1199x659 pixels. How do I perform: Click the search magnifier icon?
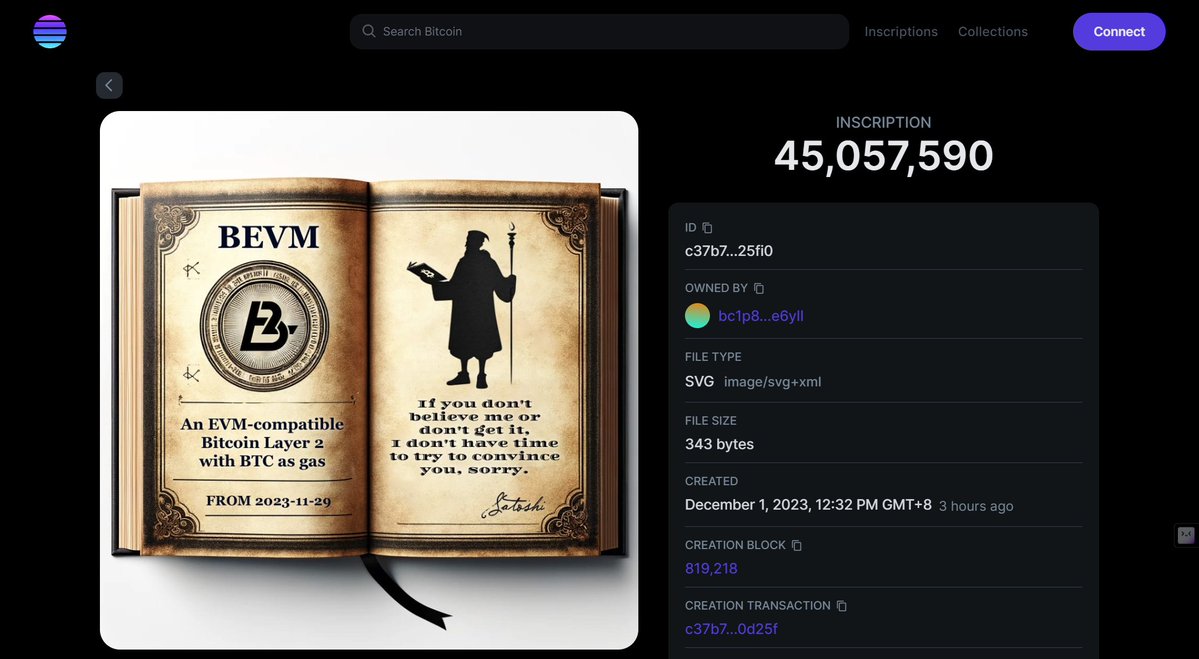(369, 31)
